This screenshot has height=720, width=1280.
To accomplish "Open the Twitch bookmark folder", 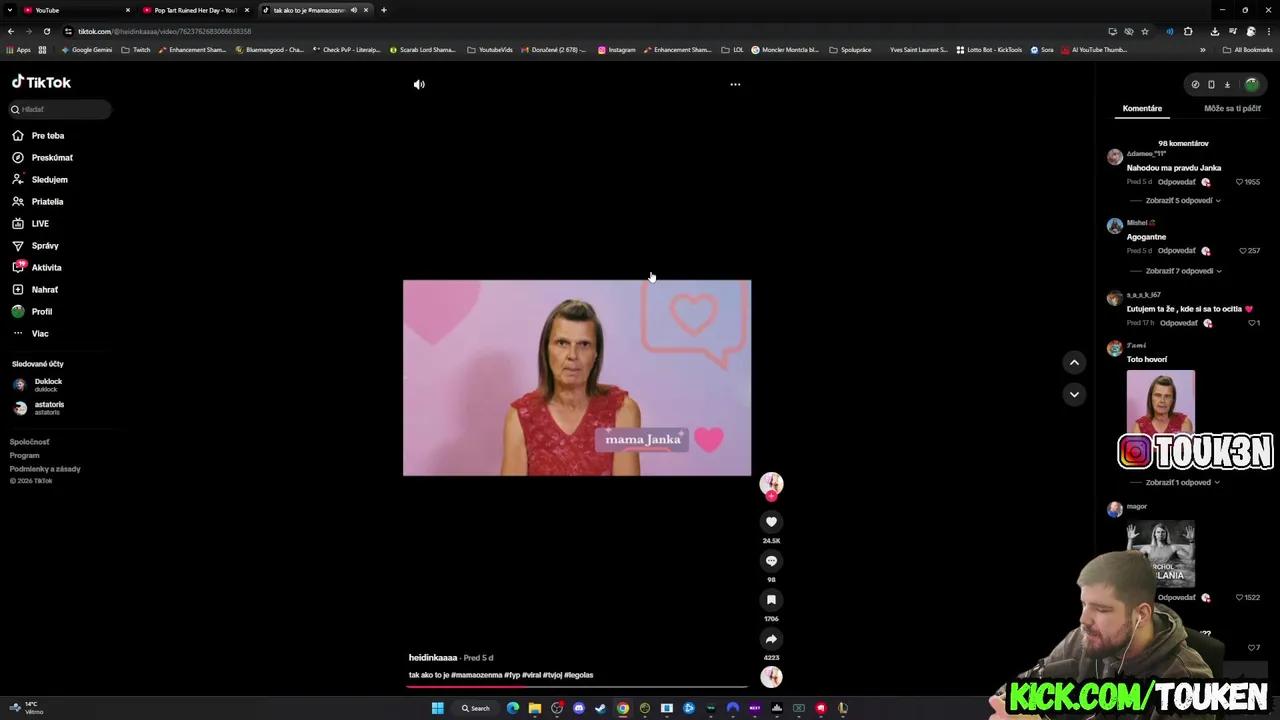I will click(135, 50).
